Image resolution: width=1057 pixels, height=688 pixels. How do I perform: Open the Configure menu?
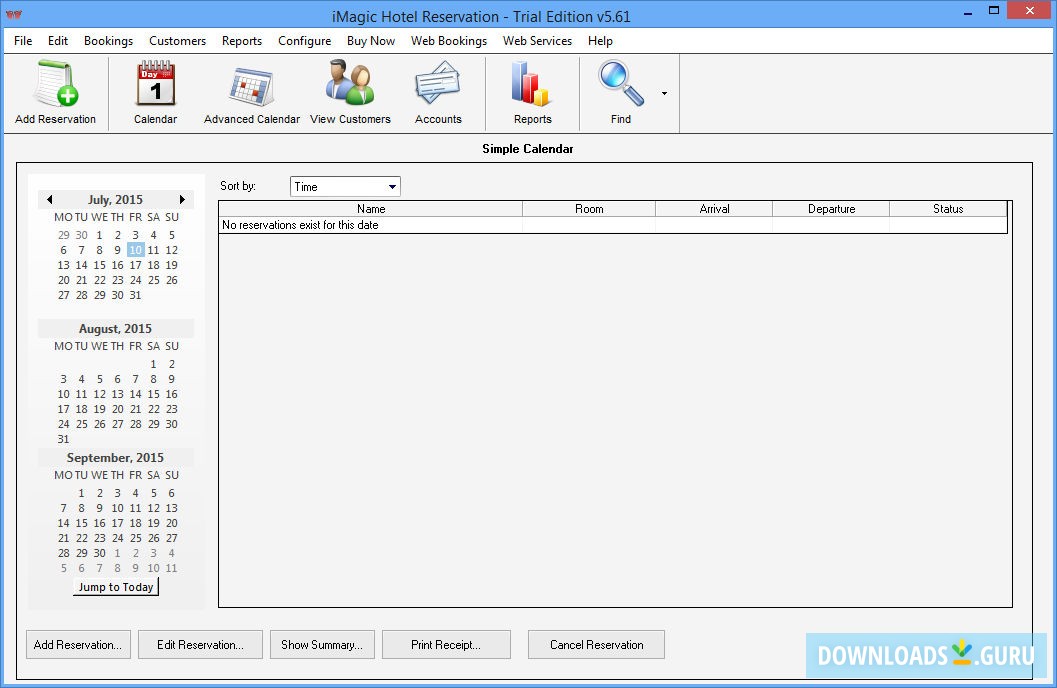click(305, 40)
